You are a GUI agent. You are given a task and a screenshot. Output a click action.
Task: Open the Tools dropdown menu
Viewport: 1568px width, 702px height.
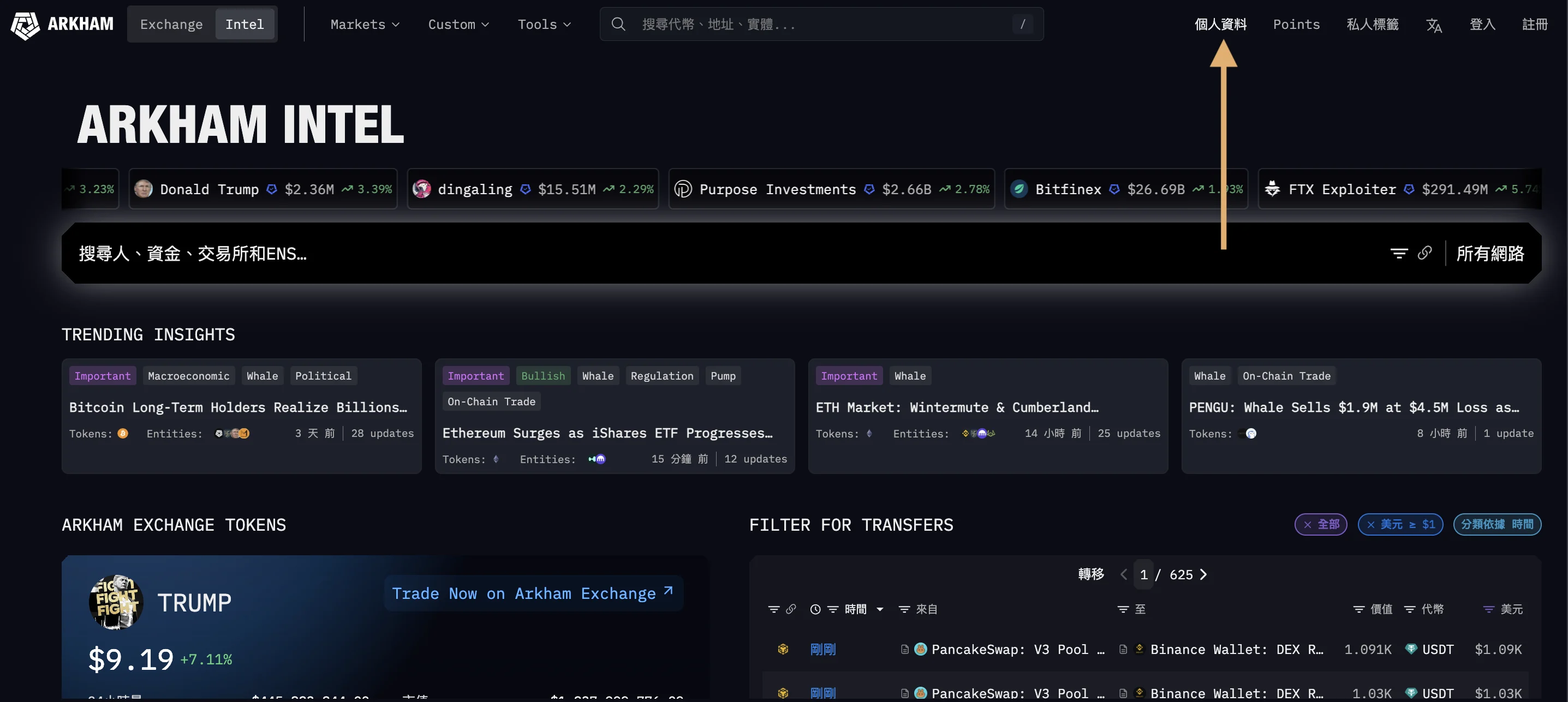(x=544, y=25)
